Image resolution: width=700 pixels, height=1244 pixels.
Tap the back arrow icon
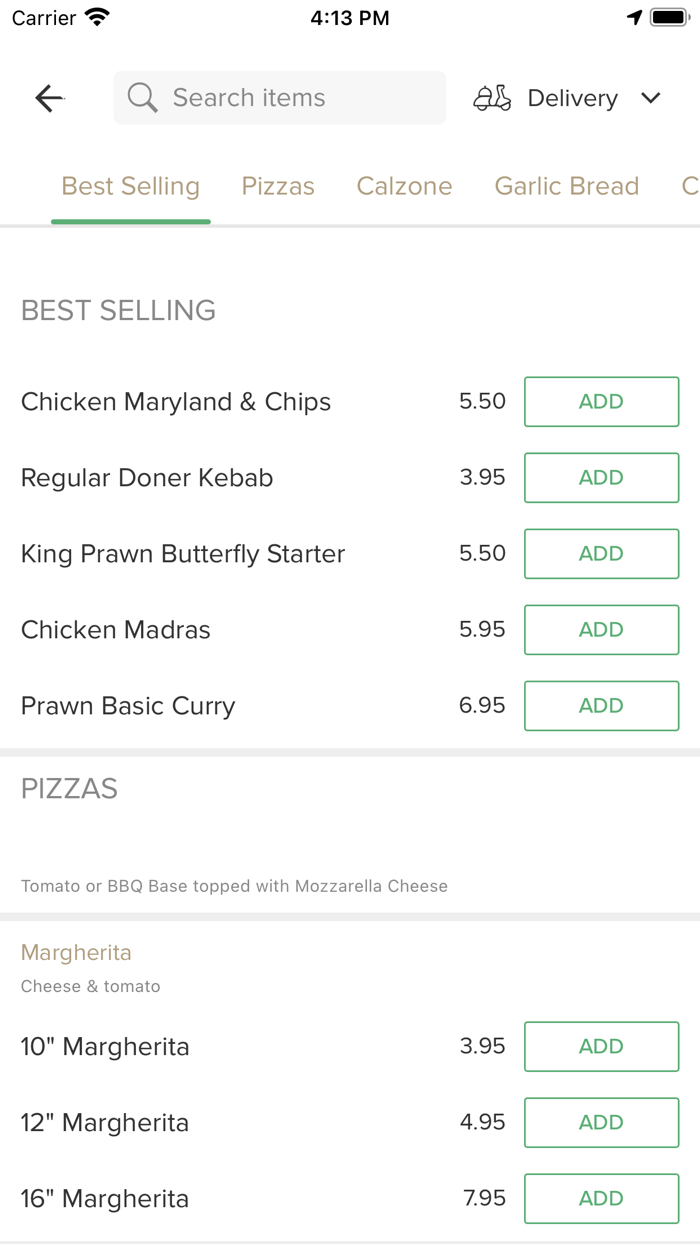pos(49,98)
